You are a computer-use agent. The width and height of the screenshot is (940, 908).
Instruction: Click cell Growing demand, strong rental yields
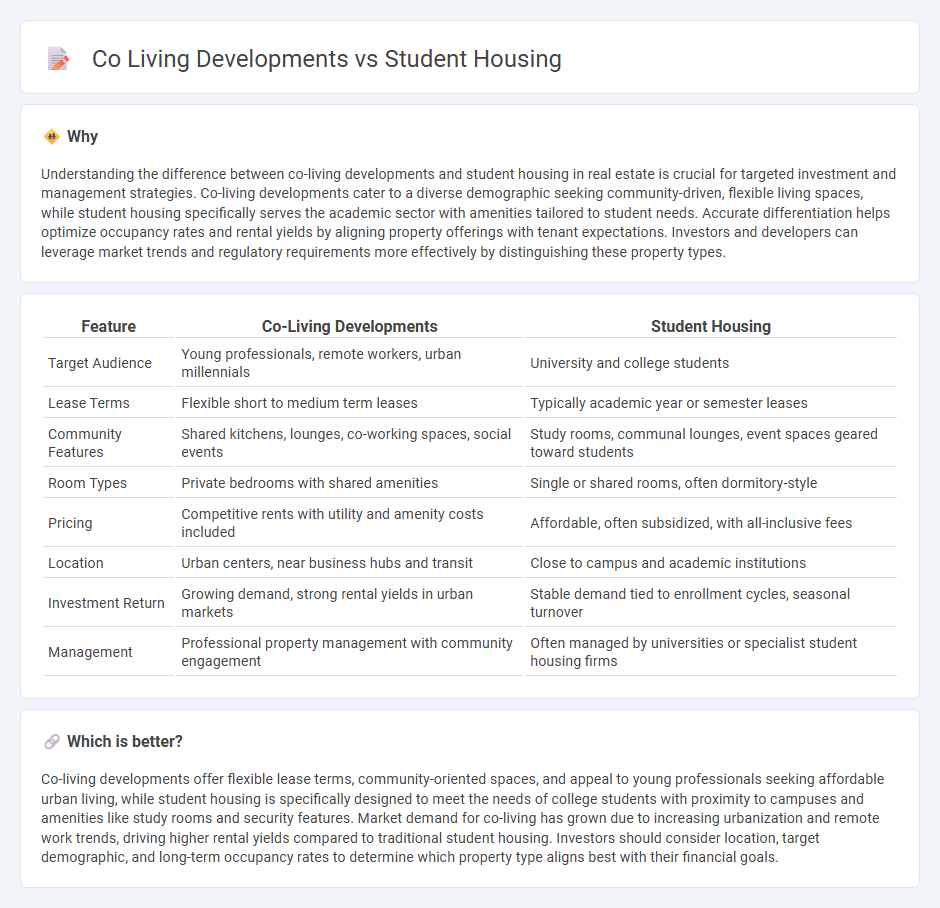(x=350, y=603)
